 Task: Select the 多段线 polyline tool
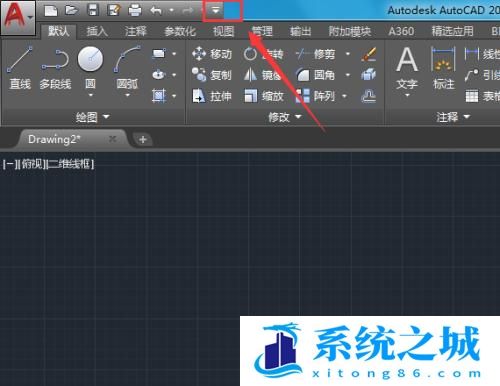(55, 68)
